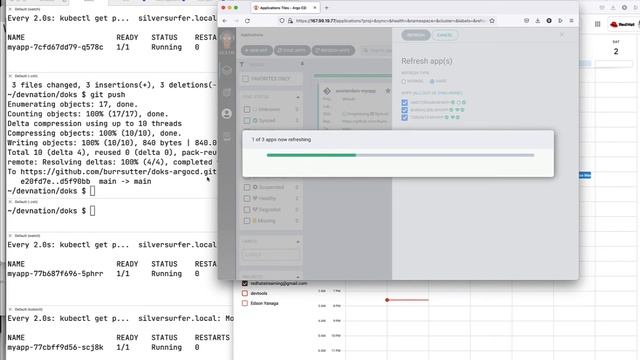Click the Refresh Apps toolbar button
This screenshot has height=360, width=640.
[333, 50]
